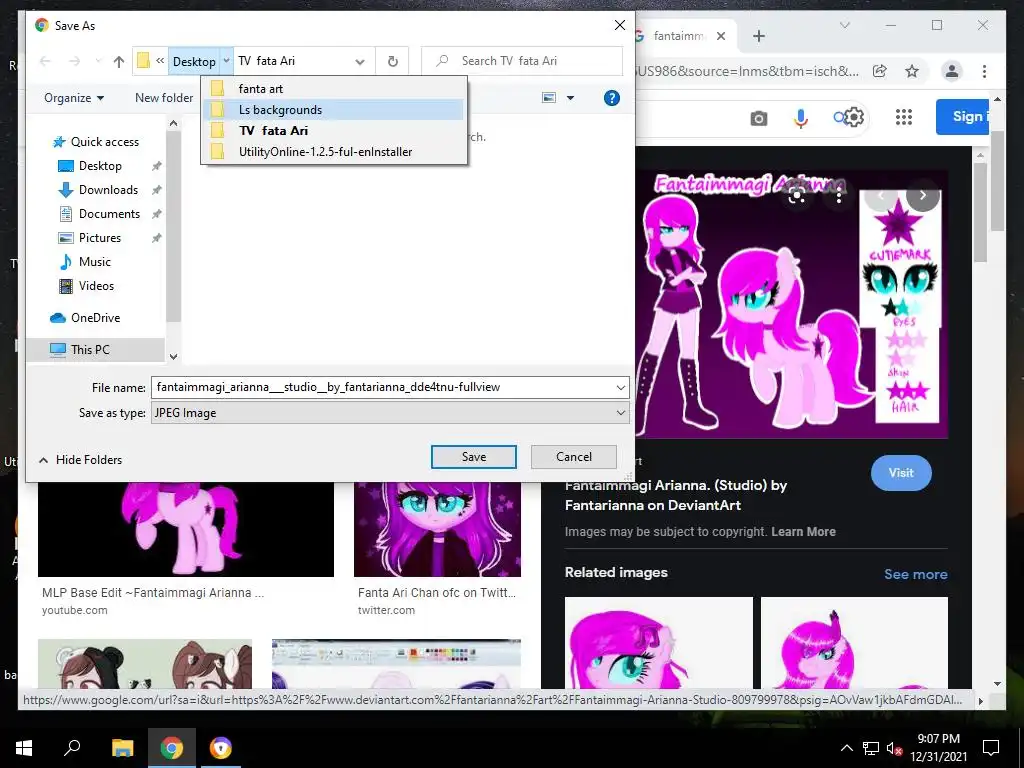Open new Chrome tab plus button
The height and width of the screenshot is (768, 1024).
click(758, 36)
